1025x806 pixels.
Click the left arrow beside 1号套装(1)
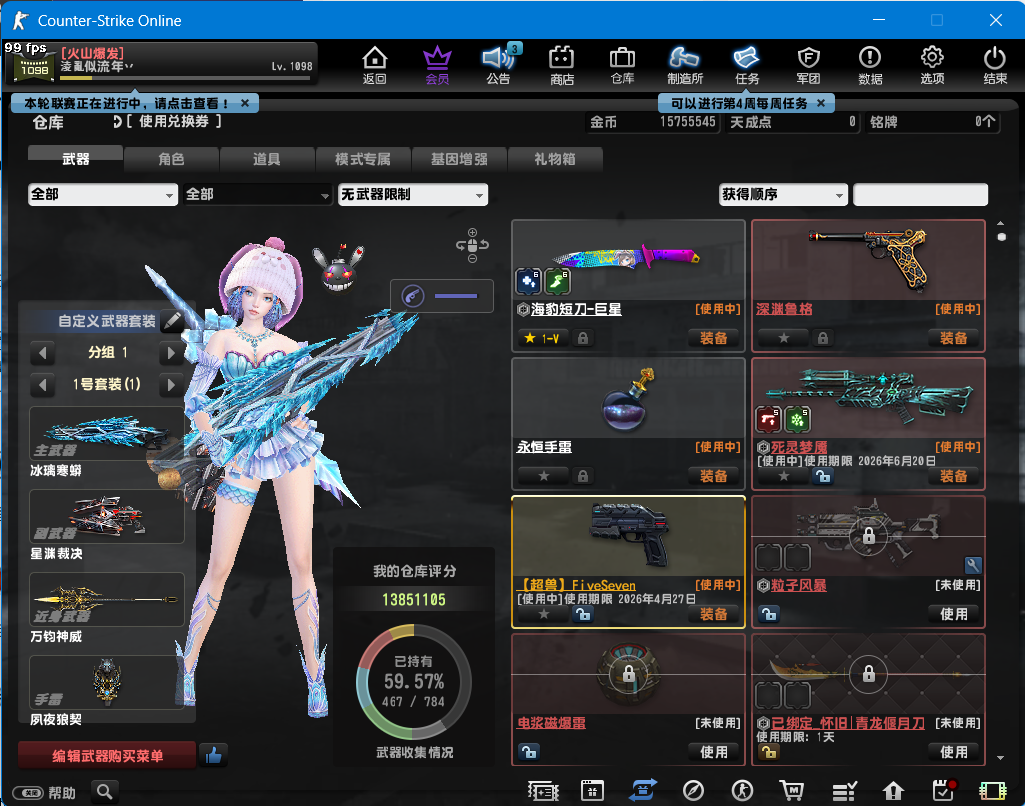click(42, 384)
